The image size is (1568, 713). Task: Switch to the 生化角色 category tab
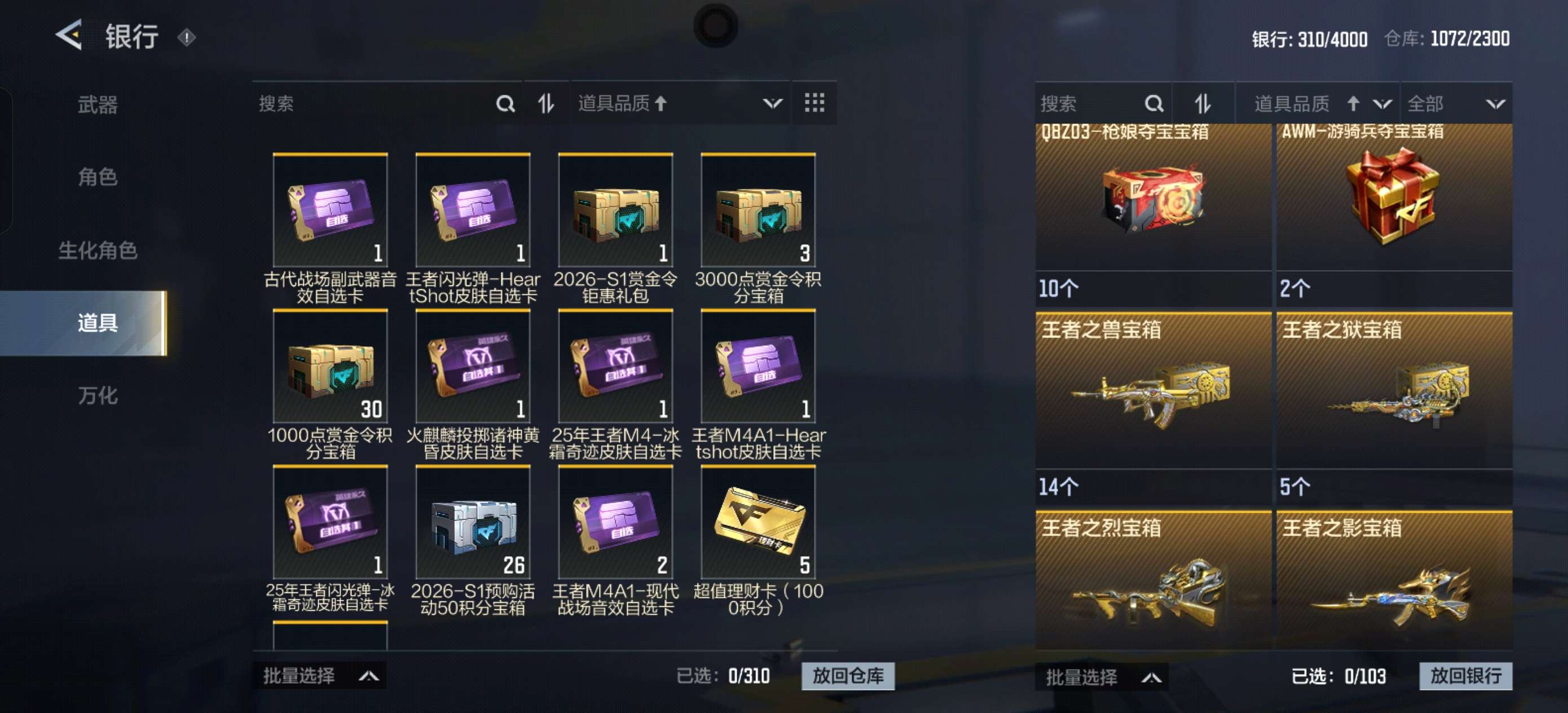click(x=98, y=250)
